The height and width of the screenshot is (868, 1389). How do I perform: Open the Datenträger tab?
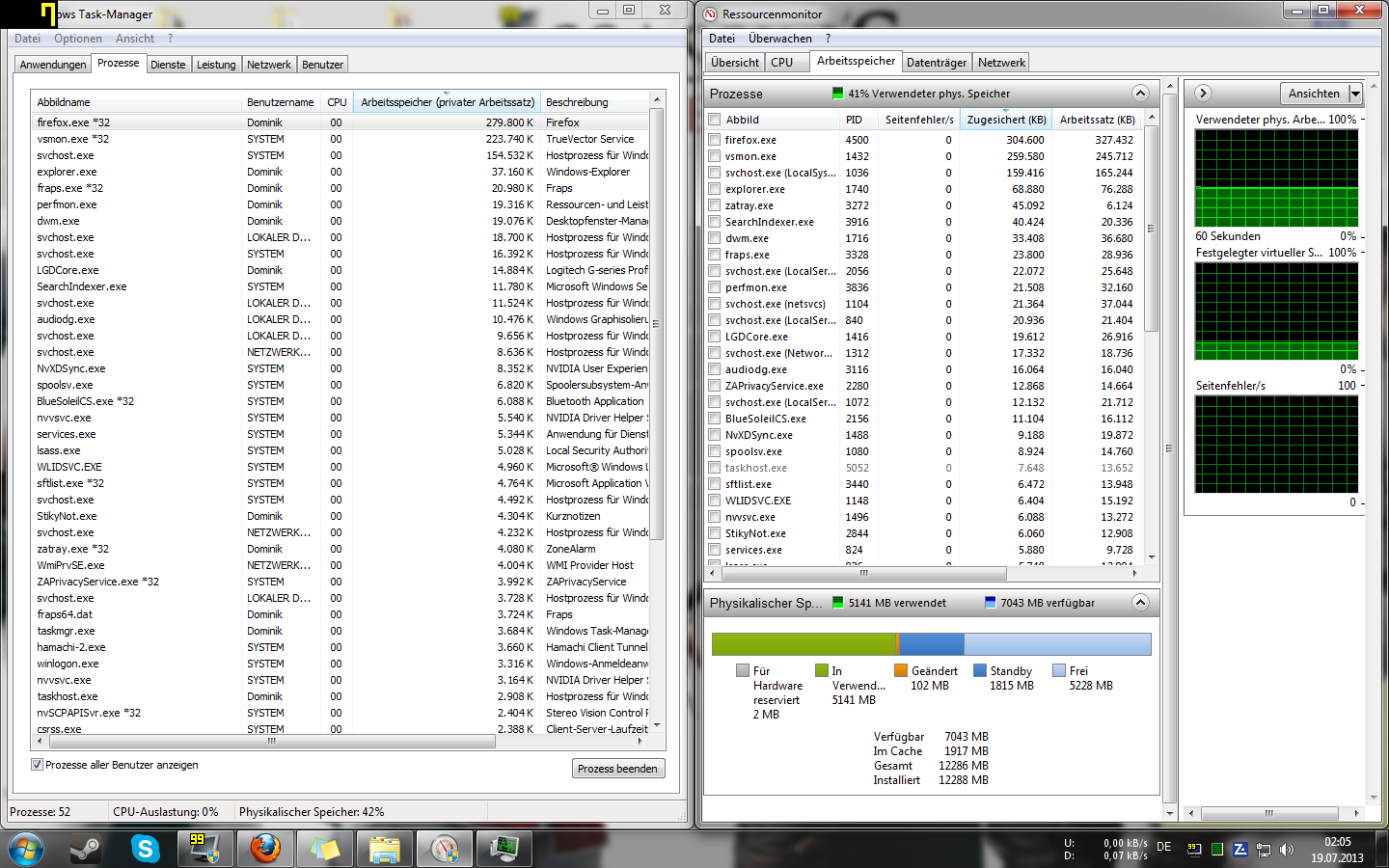click(x=937, y=63)
